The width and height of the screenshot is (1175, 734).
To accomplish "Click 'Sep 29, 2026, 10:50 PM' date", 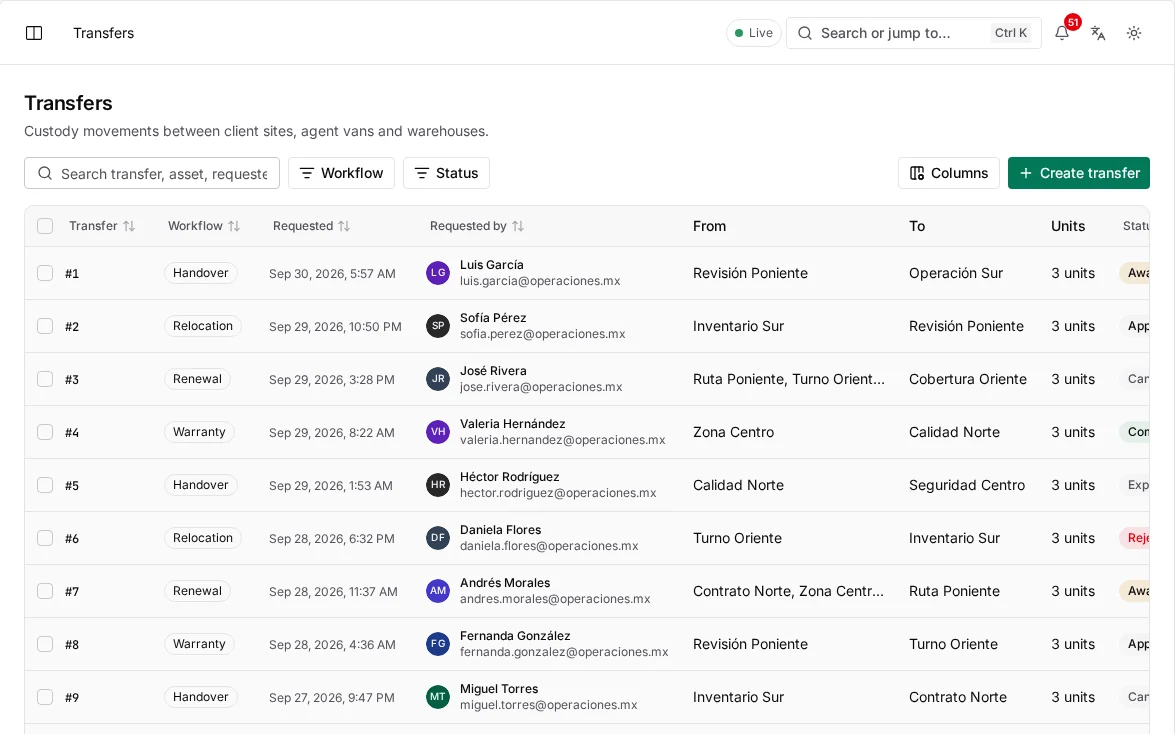I will (335, 326).
